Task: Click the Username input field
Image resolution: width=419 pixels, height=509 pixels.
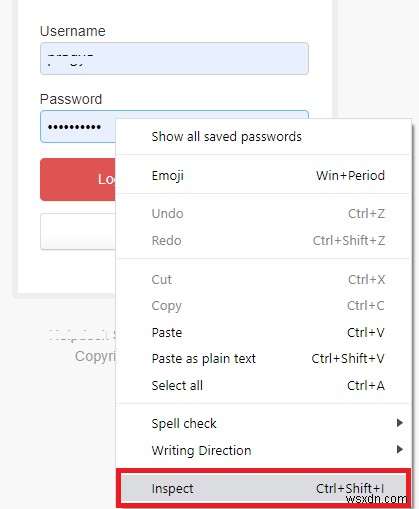Action: [174, 58]
